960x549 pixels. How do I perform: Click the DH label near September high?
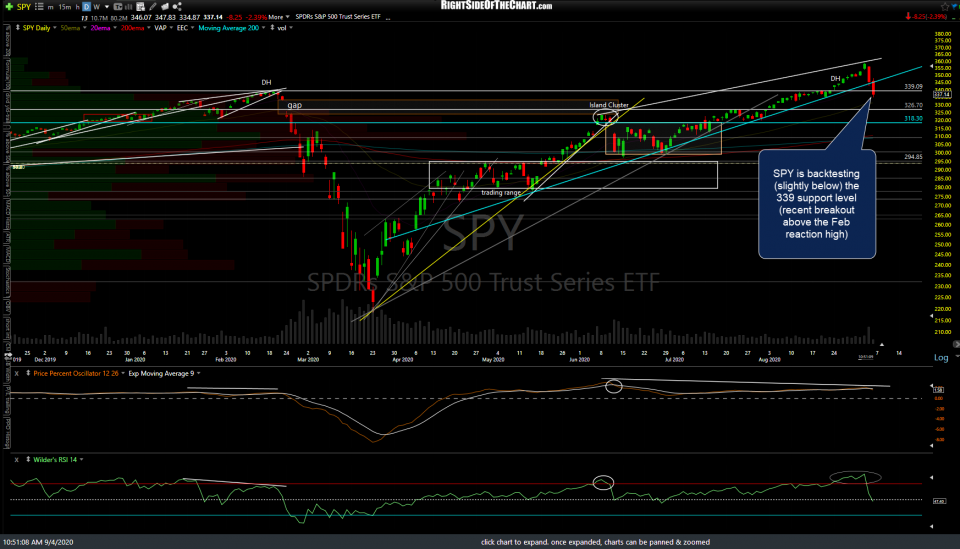pos(835,78)
